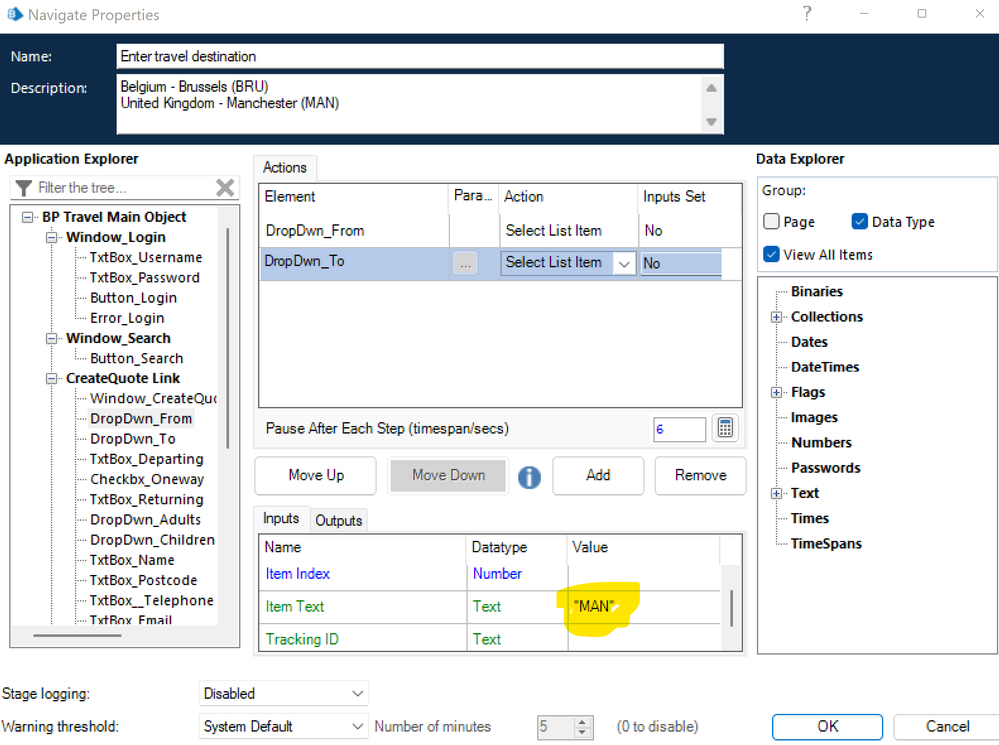The width and height of the screenshot is (999, 745).
Task: Click the OK button
Action: coord(827,727)
